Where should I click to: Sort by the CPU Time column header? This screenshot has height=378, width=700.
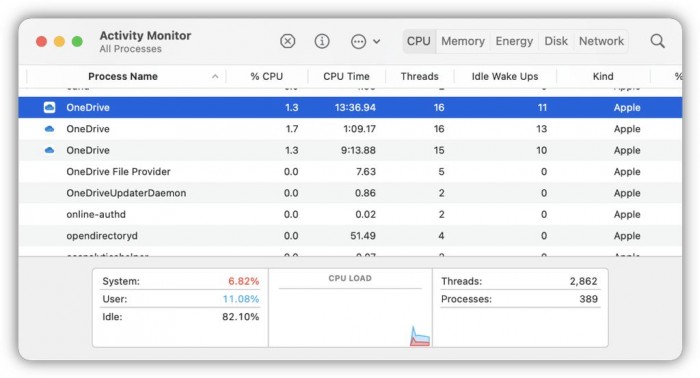(346, 76)
